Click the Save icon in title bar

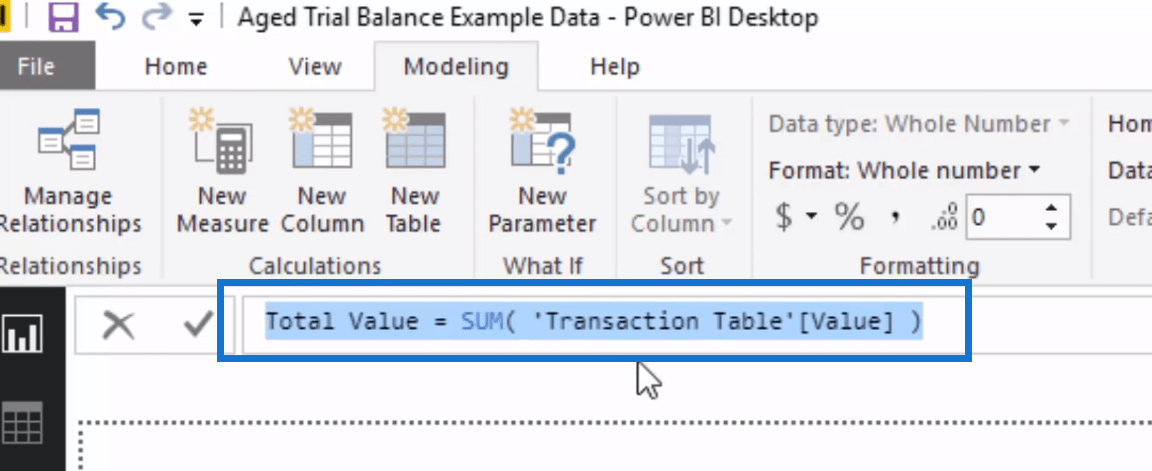65,15
